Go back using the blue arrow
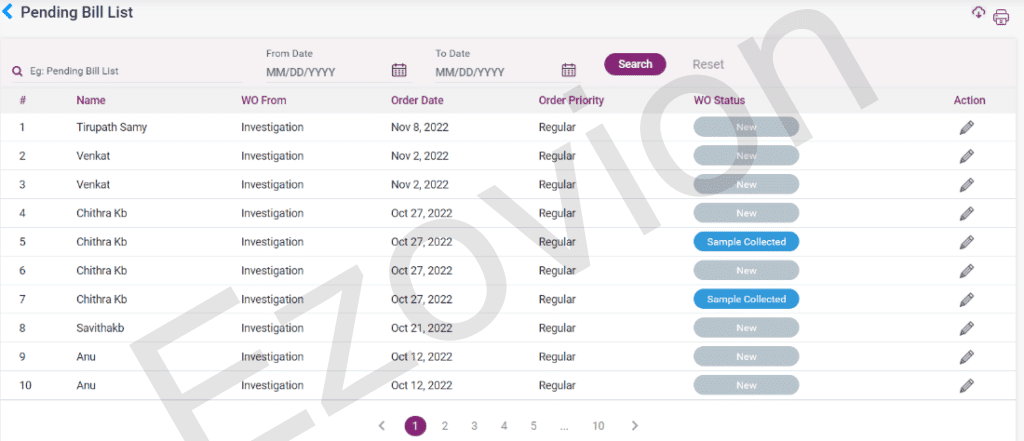The width and height of the screenshot is (1024, 441). (x=8, y=12)
